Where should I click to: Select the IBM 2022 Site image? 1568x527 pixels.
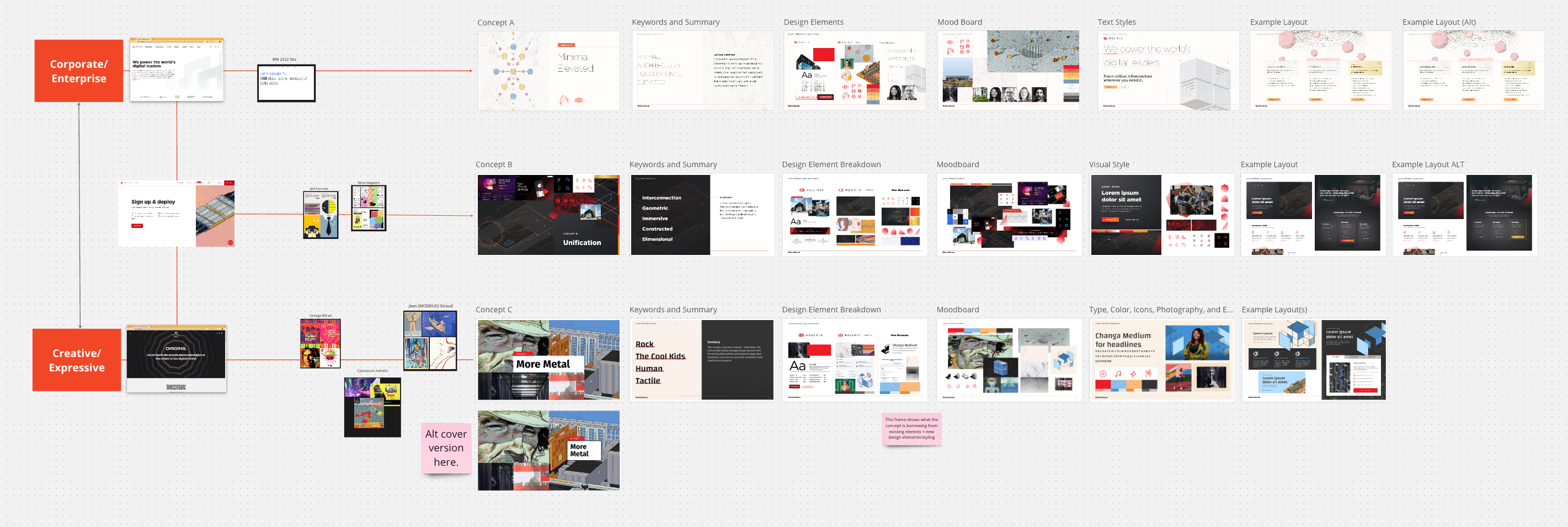point(286,83)
